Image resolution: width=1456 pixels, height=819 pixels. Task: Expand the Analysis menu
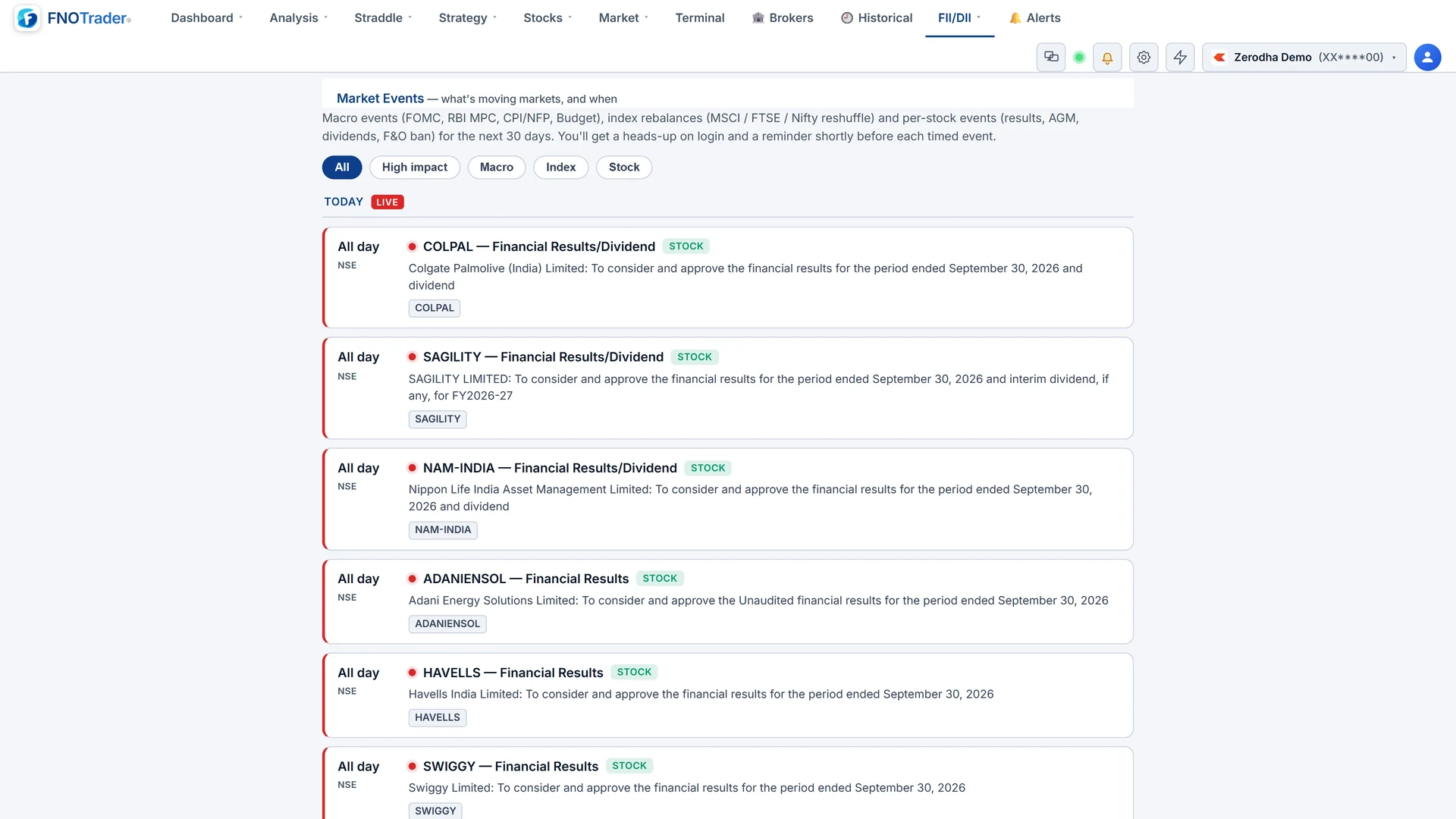299,17
